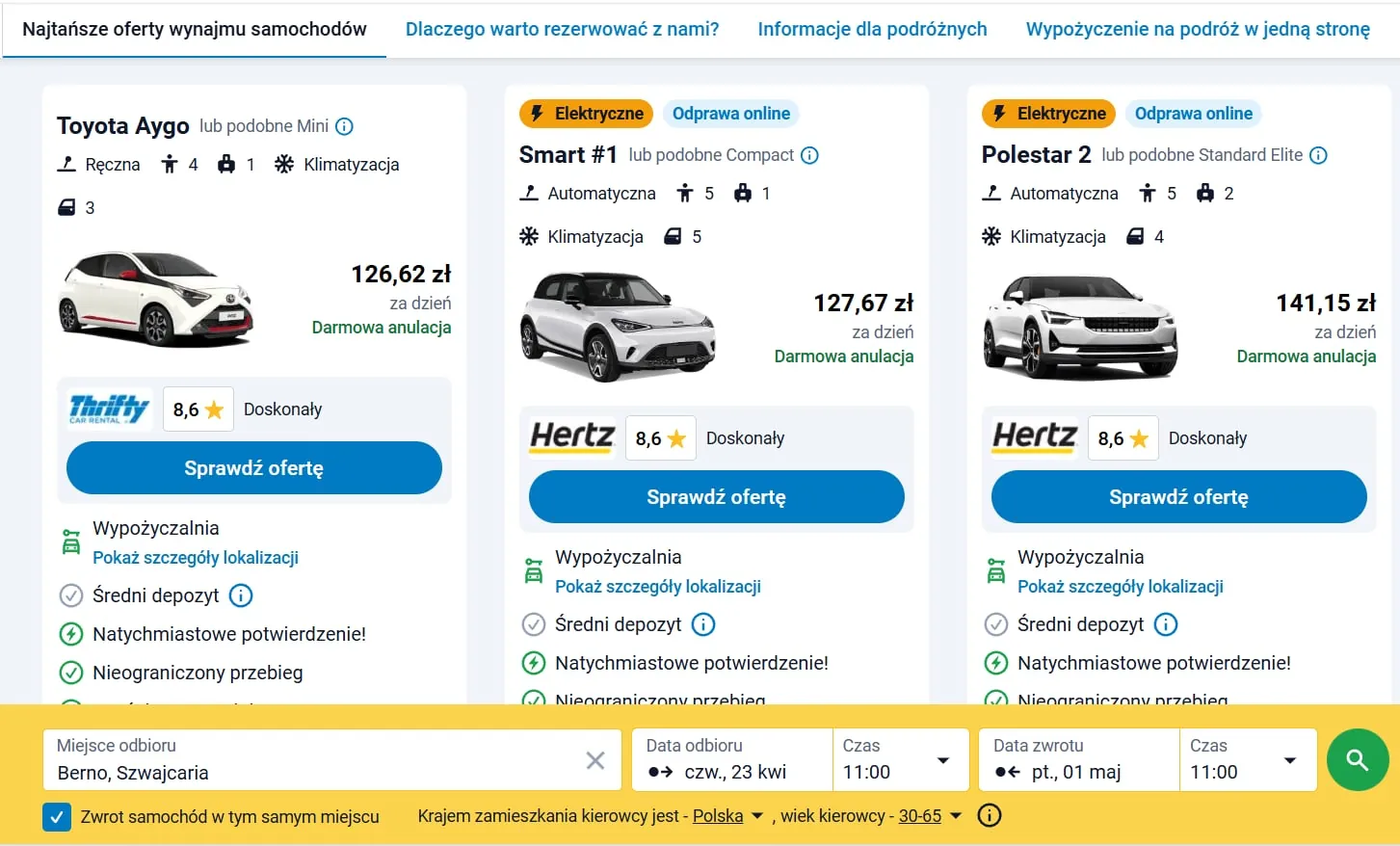1400x846 pixels.
Task: Clear pickup location with the X icon
Action: tap(595, 760)
